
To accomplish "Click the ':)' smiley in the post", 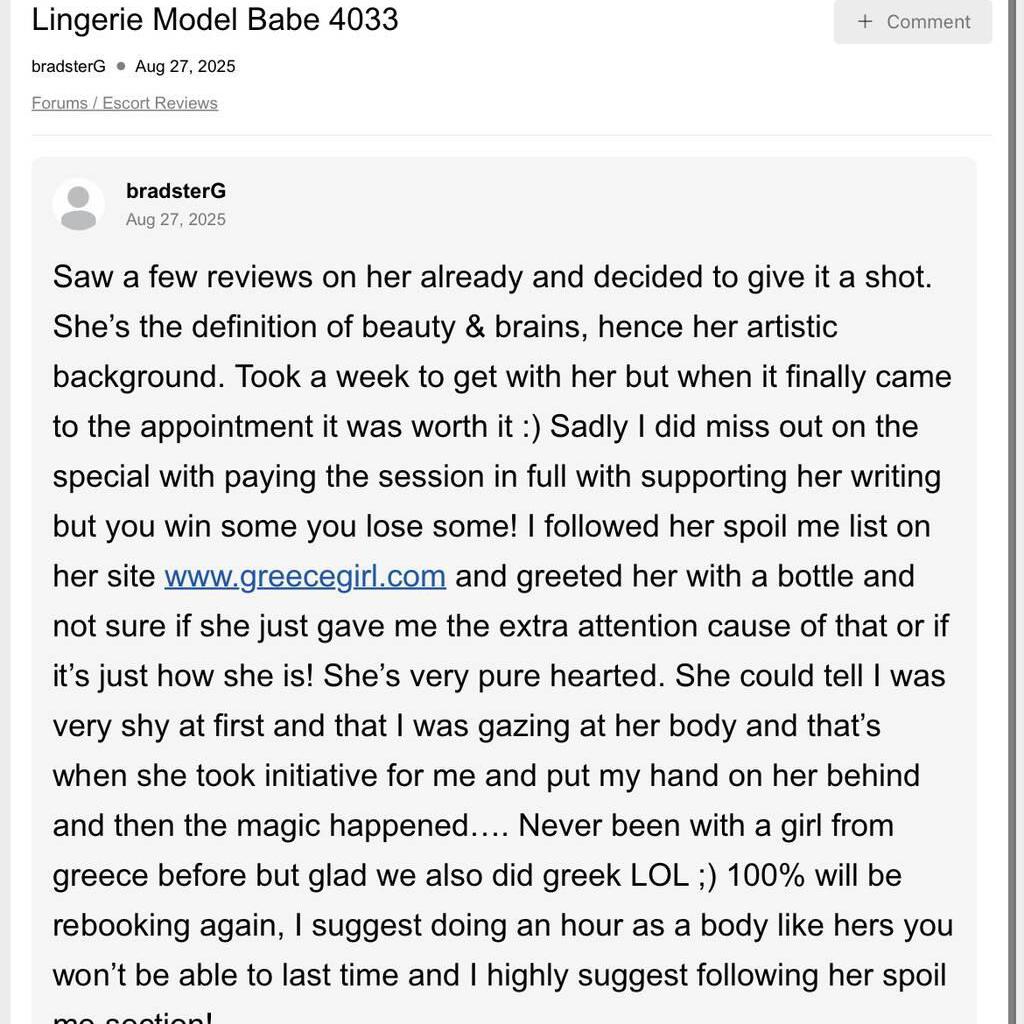I will tap(531, 427).
